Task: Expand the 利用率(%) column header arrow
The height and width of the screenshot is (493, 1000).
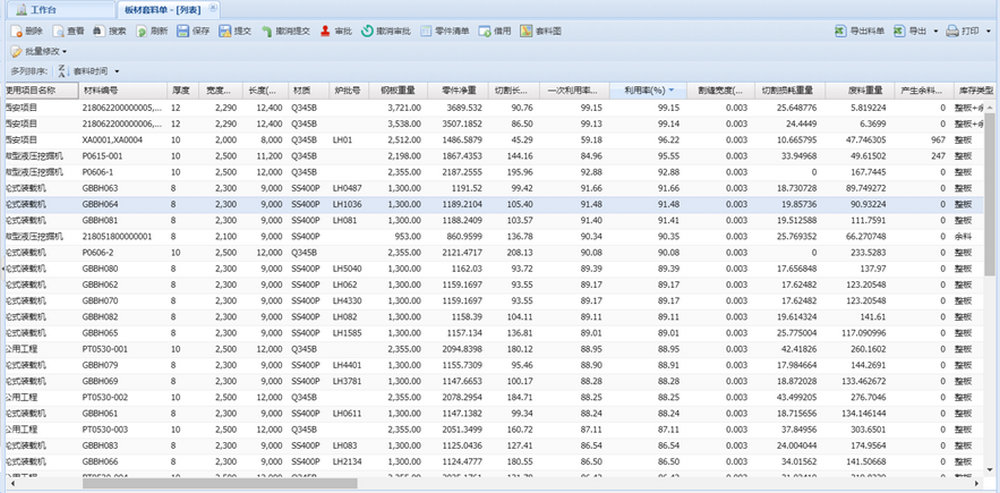Action: 671,91
